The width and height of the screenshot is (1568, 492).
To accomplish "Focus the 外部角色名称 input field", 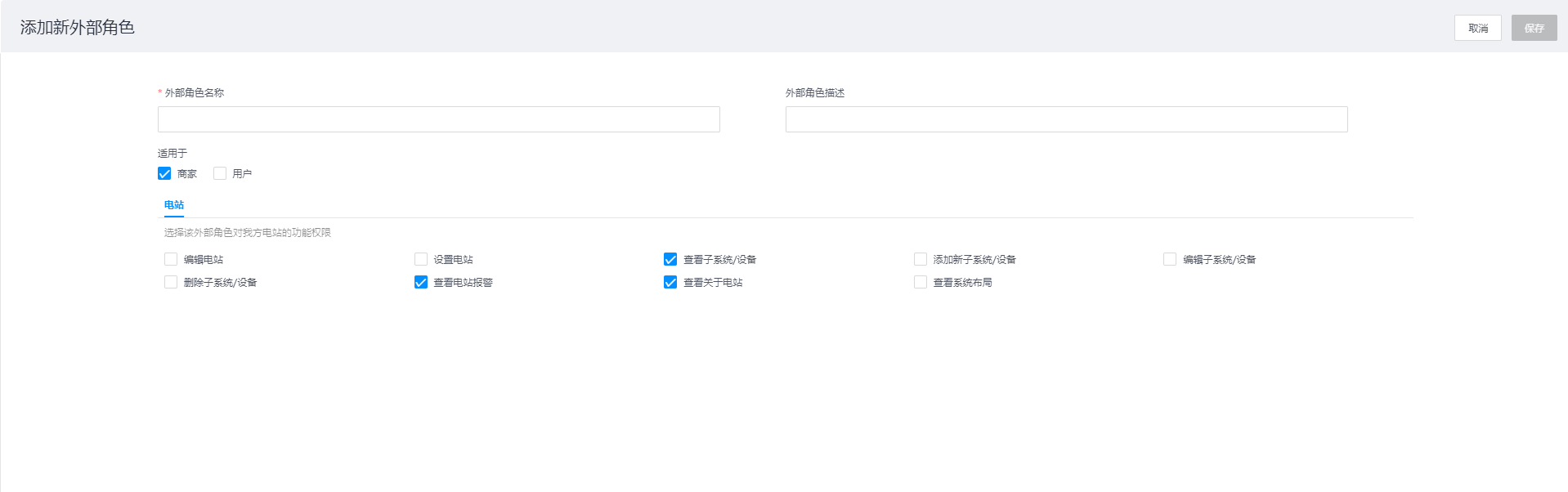I will click(x=438, y=119).
